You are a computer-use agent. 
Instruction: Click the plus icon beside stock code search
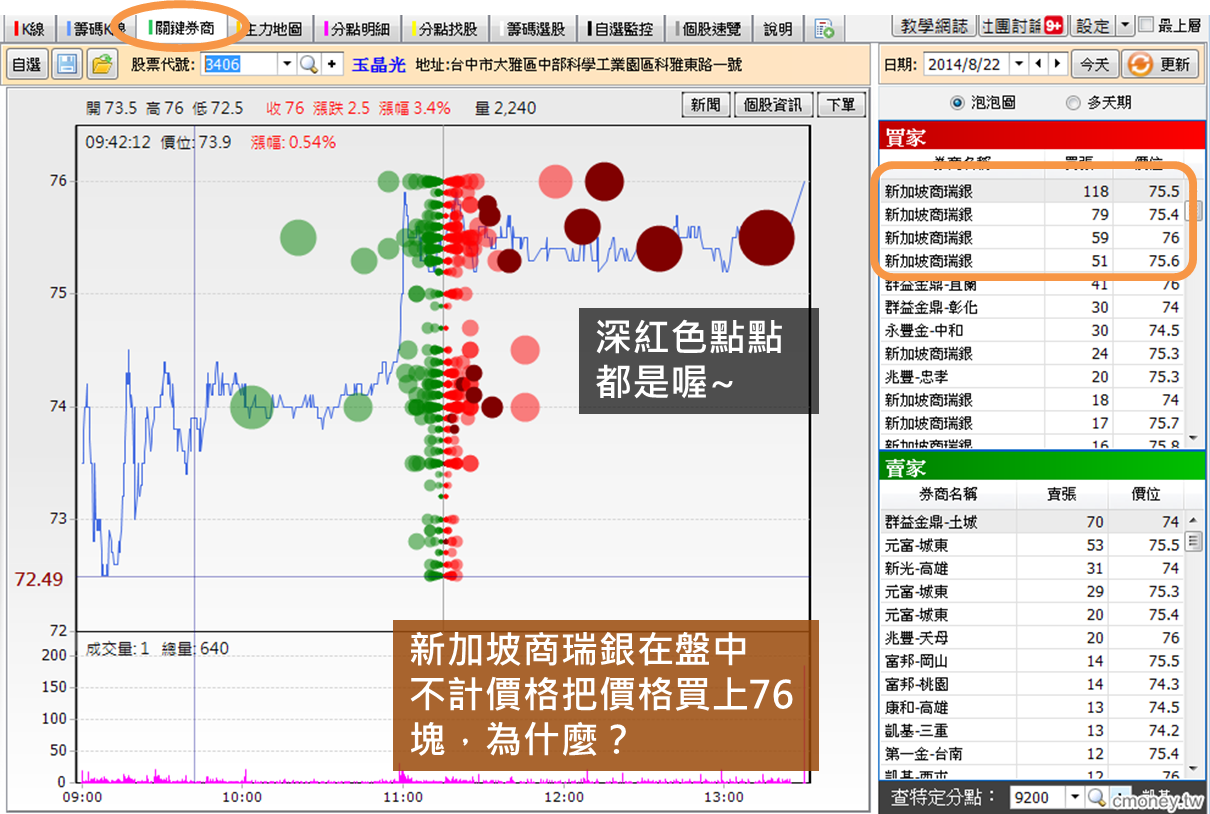tap(332, 65)
